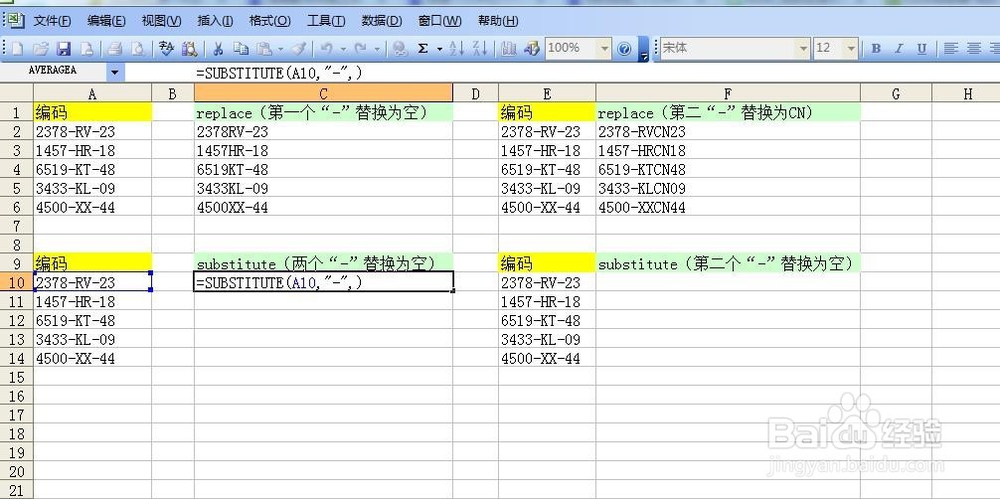Click the Permission icon beside Save
The width and height of the screenshot is (1000, 499).
click(86, 48)
